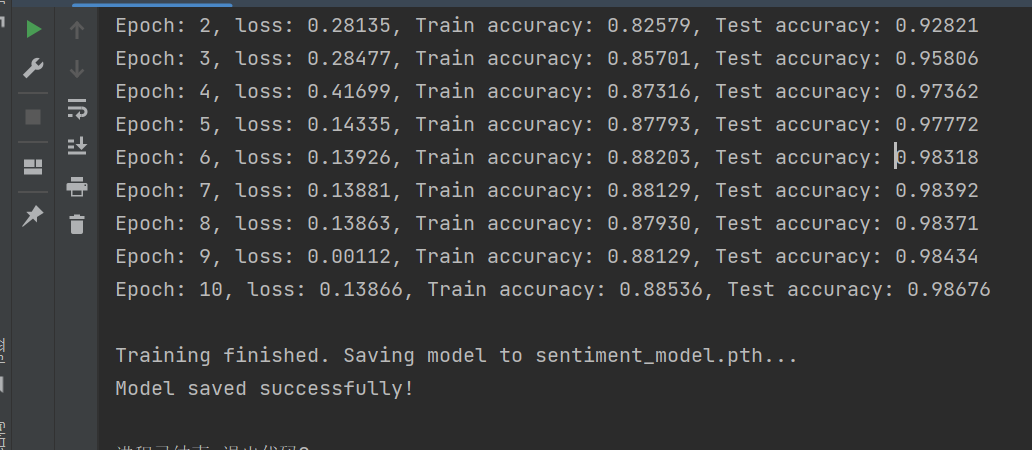Viewport: 1032px width, 450px height.
Task: Rerun the script with the green Run button
Action: click(x=33, y=30)
